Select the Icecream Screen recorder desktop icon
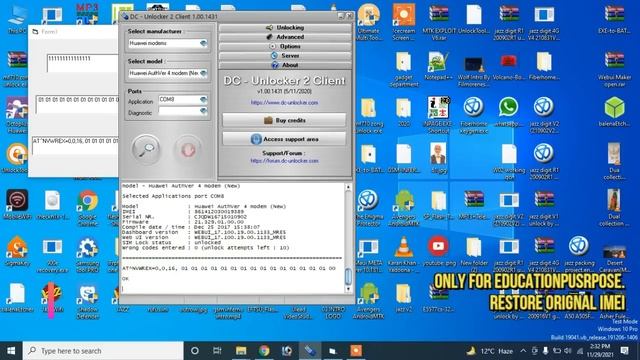The height and width of the screenshot is (360, 640). tap(404, 22)
